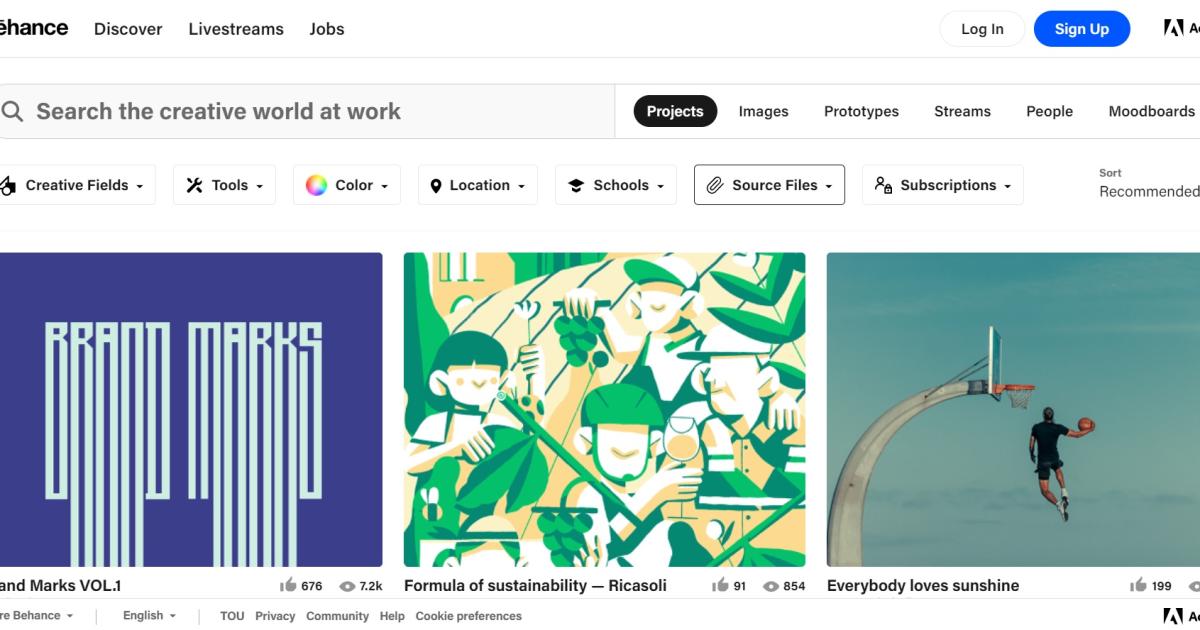Open the Creative Fields dropdown
This screenshot has height=630, width=1200.
coord(76,185)
